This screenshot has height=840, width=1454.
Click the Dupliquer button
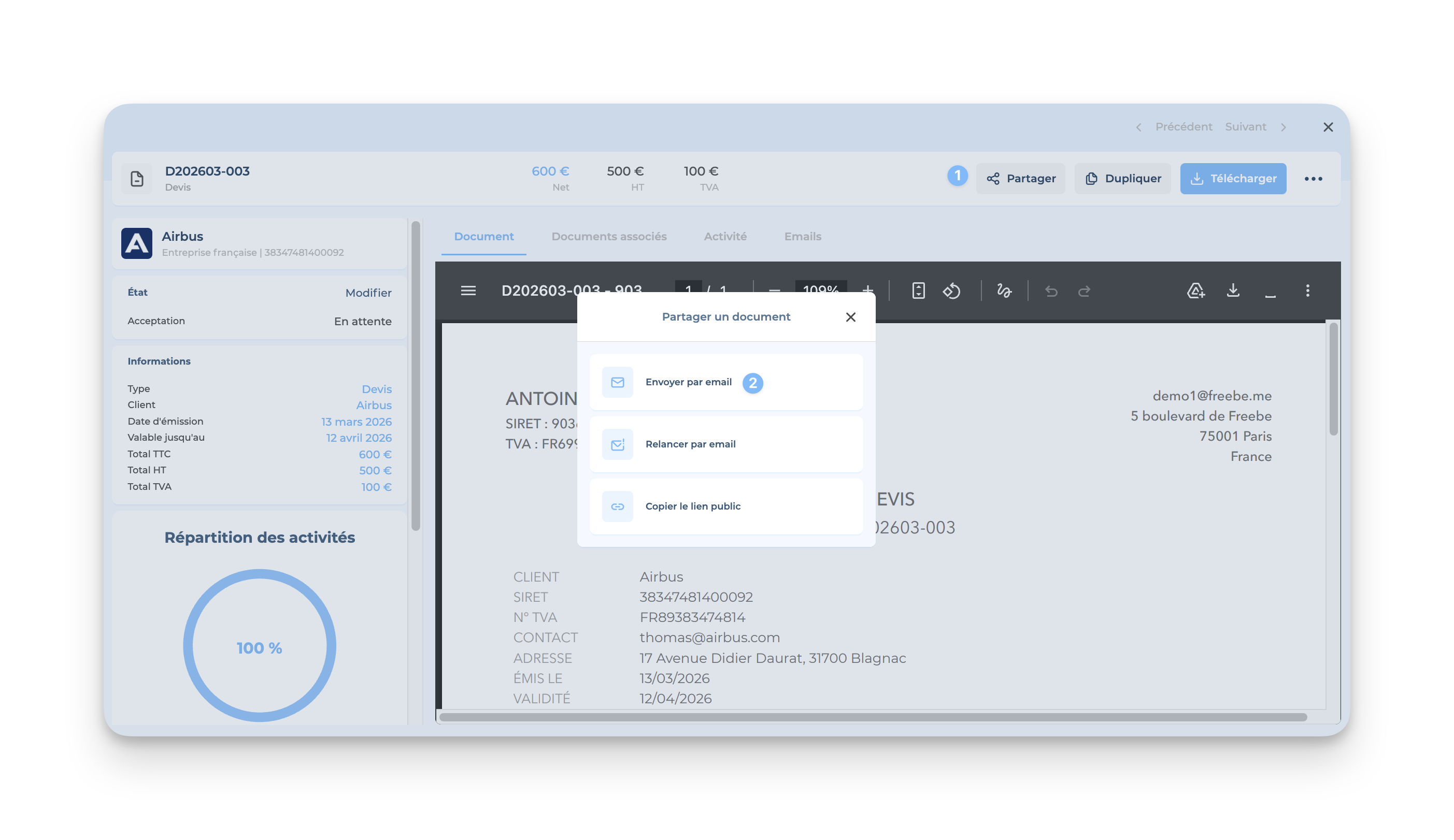click(x=1122, y=179)
